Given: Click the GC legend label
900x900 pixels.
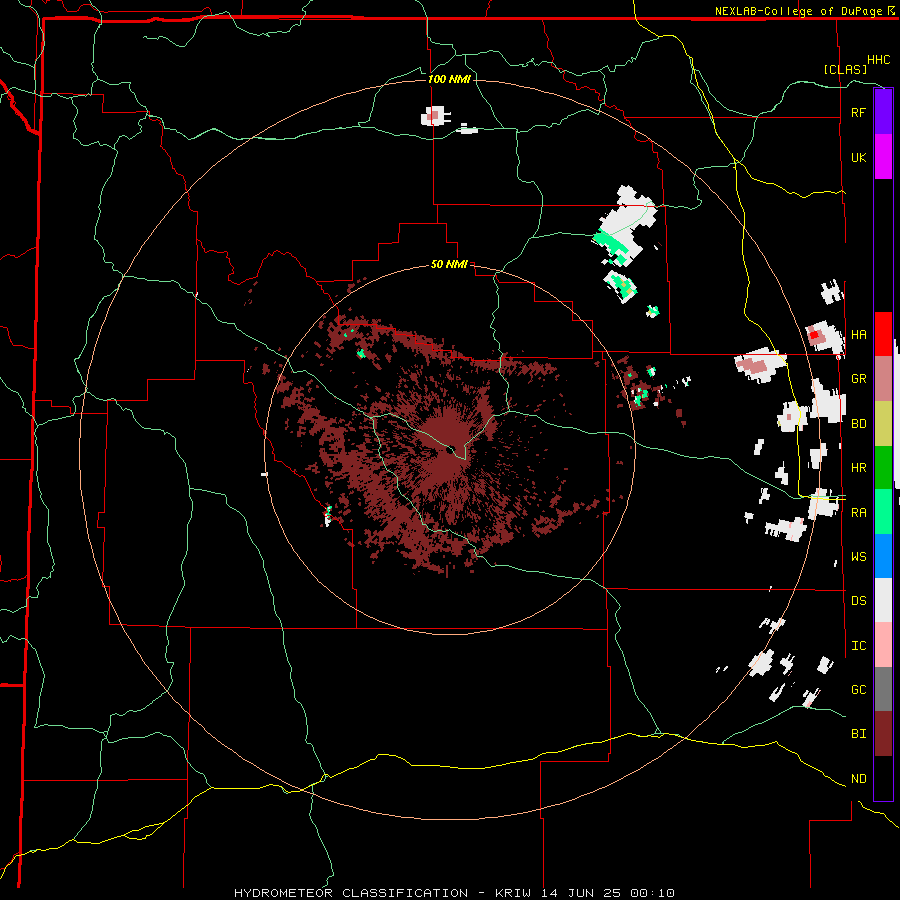Looking at the screenshot, I should [858, 689].
